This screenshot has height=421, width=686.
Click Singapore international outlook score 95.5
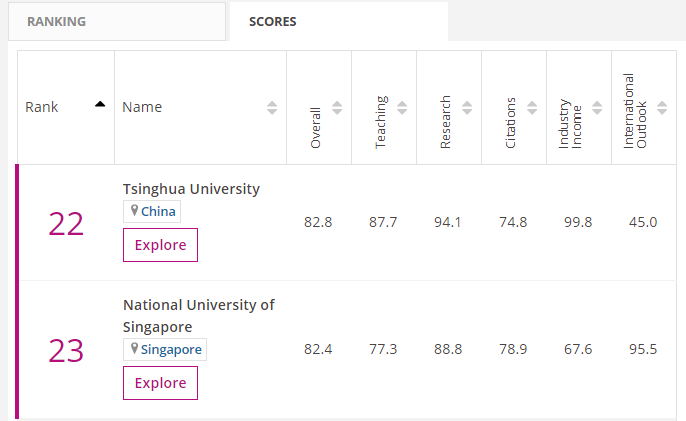point(643,349)
